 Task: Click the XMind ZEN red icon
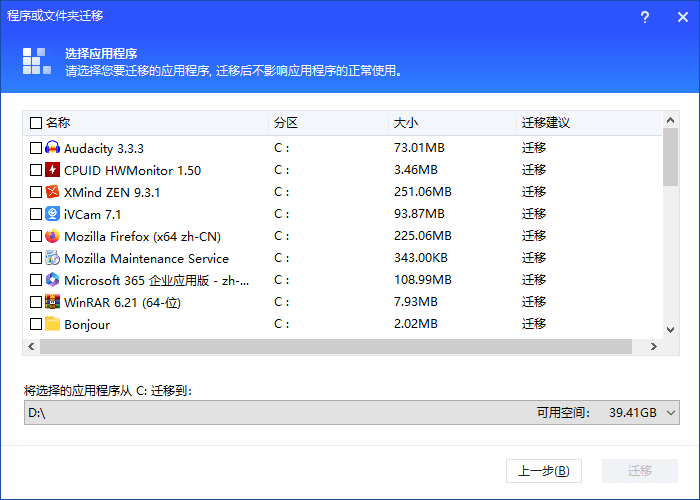[52, 192]
